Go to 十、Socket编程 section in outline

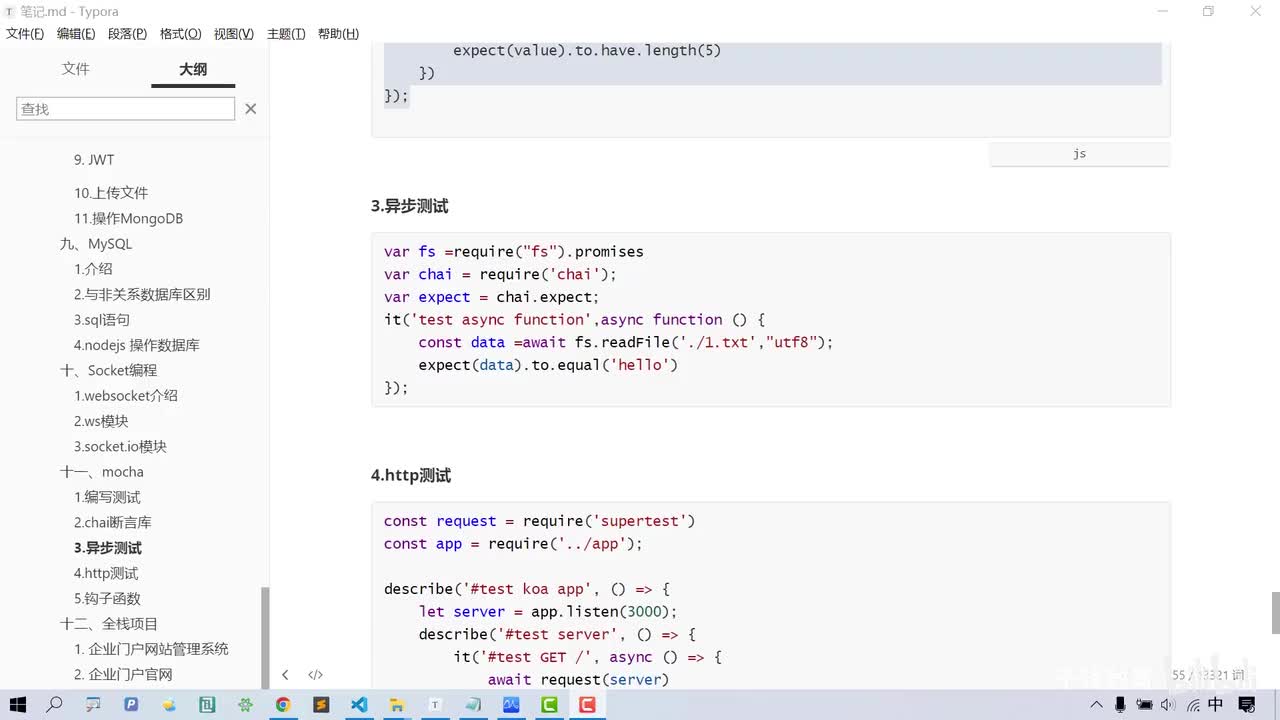pyautogui.click(x=109, y=371)
